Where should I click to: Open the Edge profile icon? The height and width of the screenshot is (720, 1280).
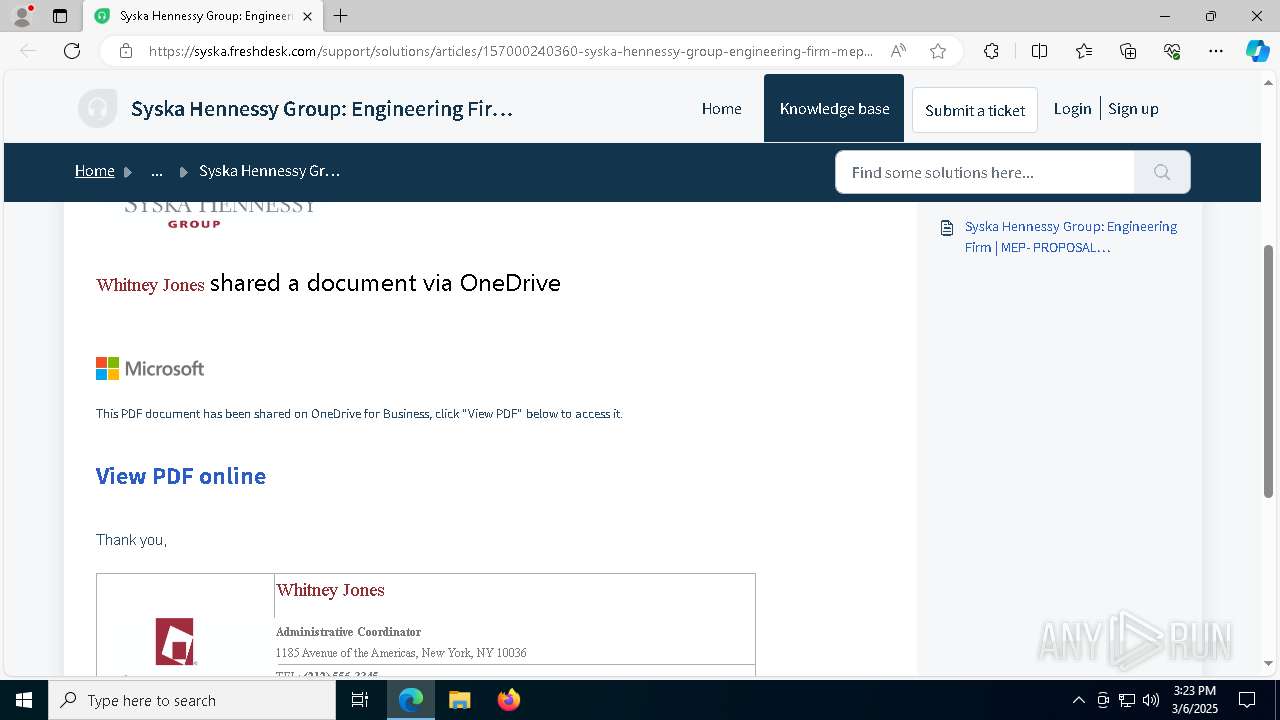click(x=22, y=16)
